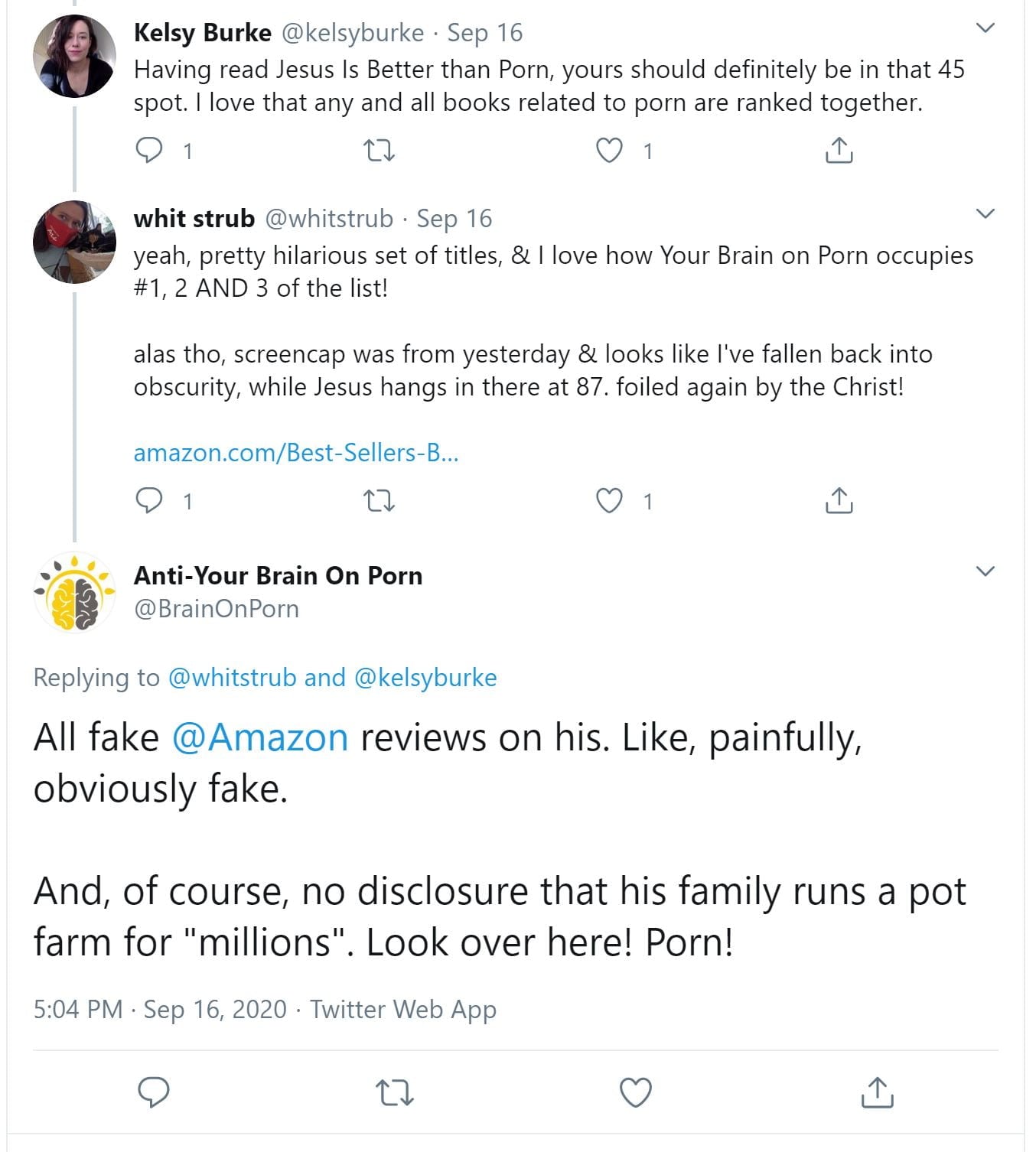Open more options chevron on whit strub's tweet
The image size is (1036, 1152).
pyautogui.click(x=986, y=213)
